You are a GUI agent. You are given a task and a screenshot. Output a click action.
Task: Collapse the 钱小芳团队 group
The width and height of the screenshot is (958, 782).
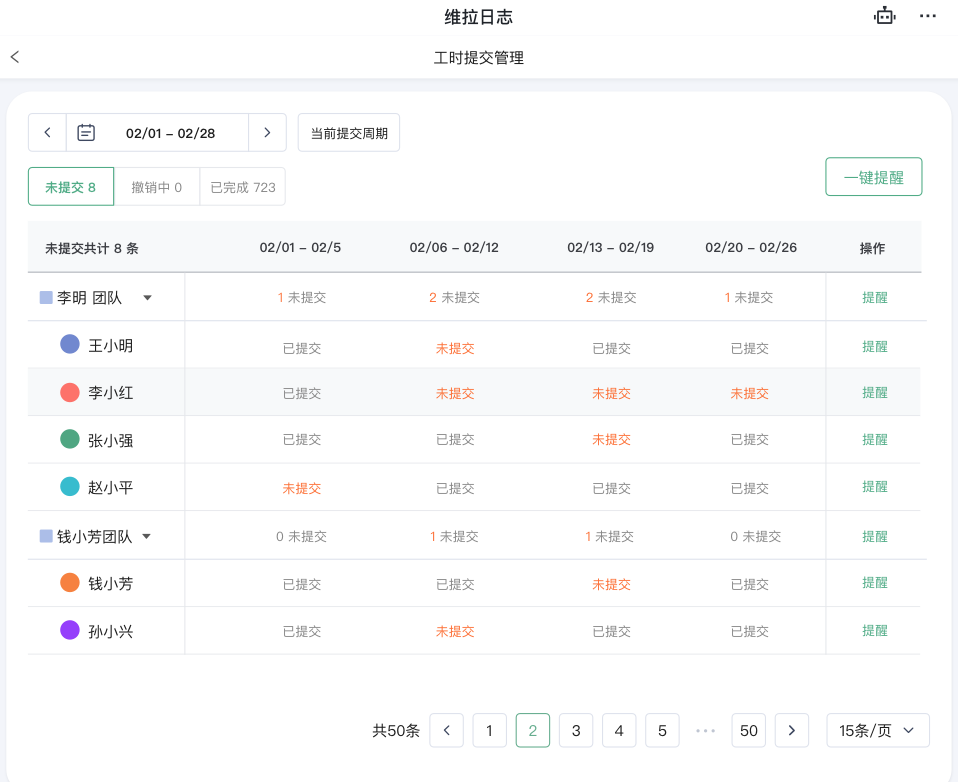click(146, 536)
